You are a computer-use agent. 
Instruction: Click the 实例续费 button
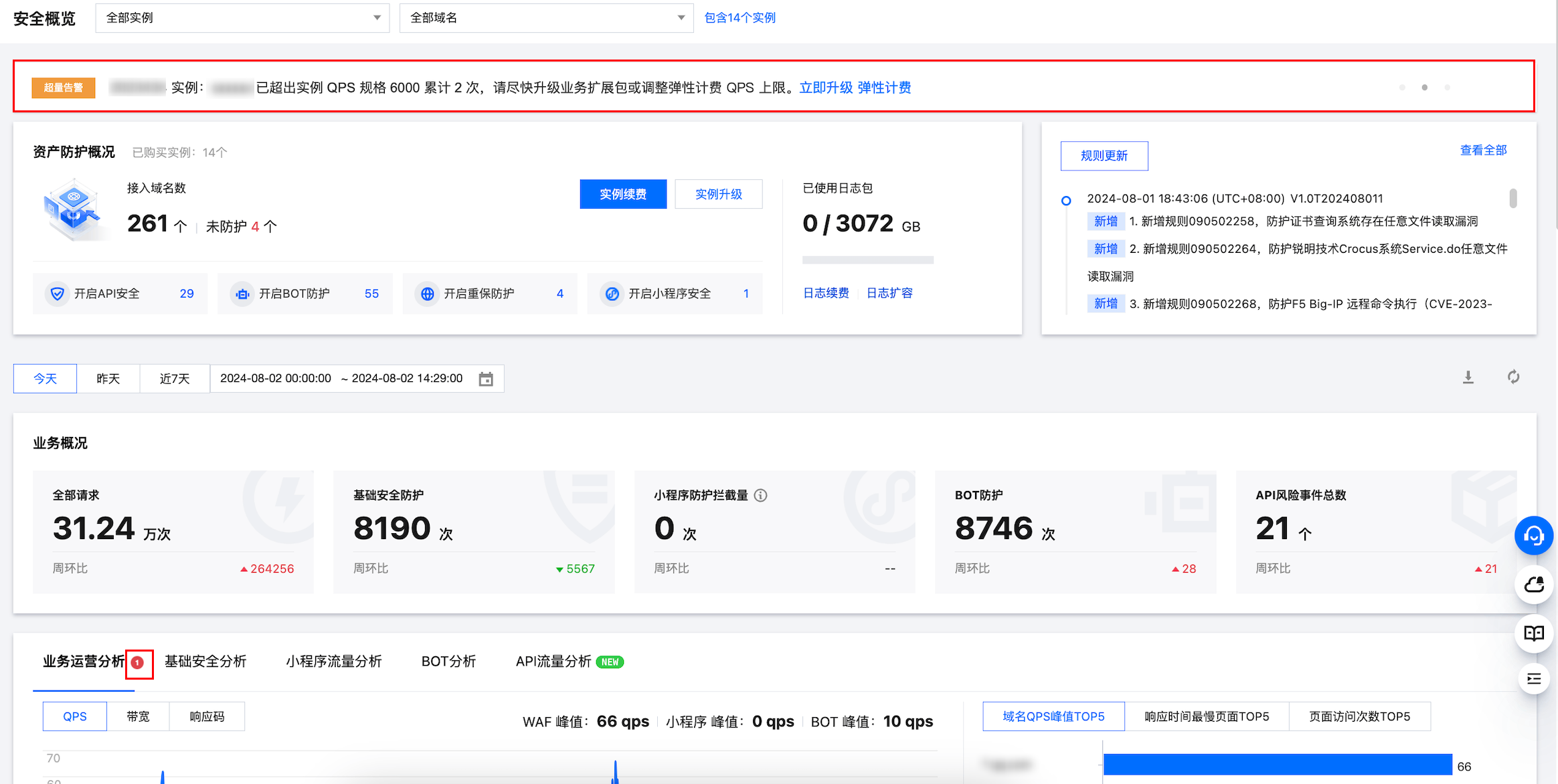point(622,194)
